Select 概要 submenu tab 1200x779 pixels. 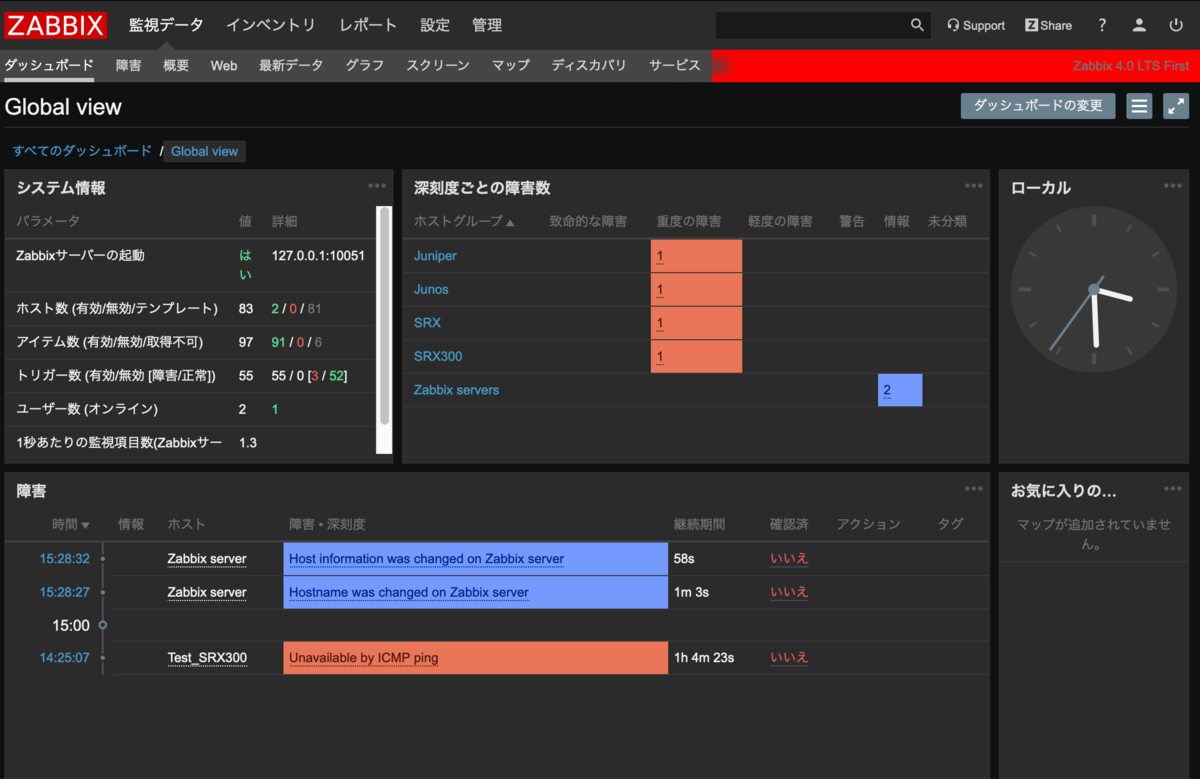pos(176,65)
